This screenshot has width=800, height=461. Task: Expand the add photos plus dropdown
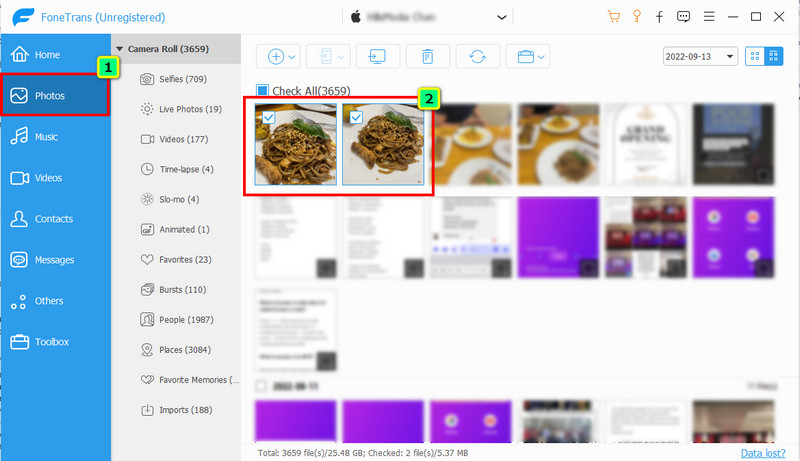click(280, 57)
